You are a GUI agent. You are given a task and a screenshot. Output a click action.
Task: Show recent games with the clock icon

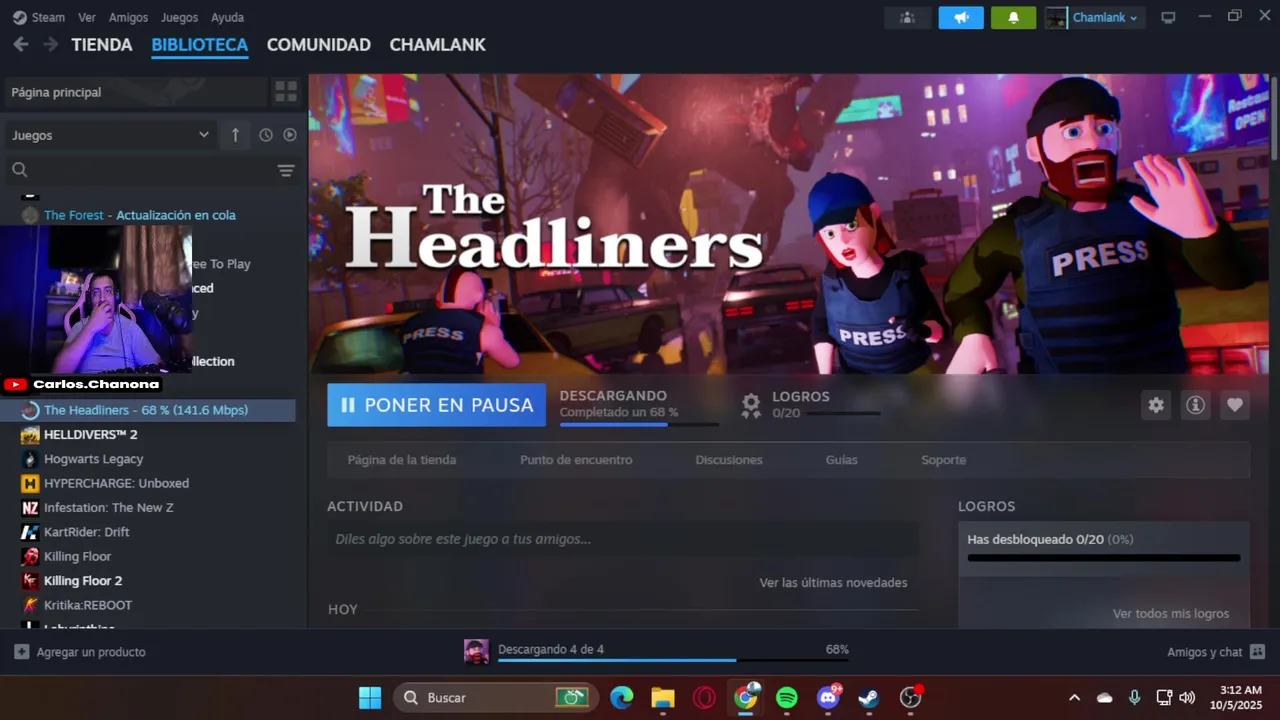click(266, 135)
